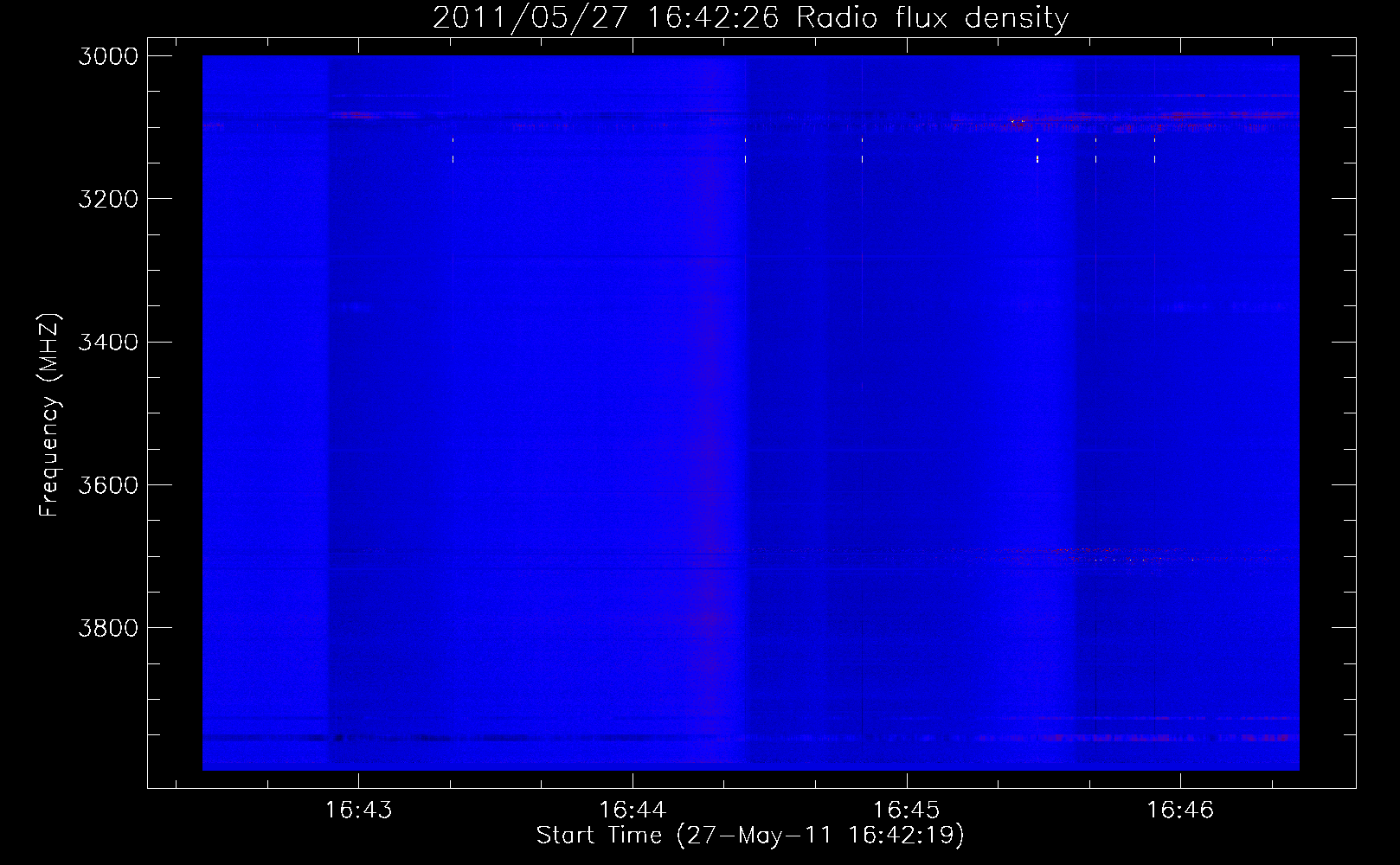Click inside the blue radio spectrogram image
The height and width of the screenshot is (865, 1400).
click(751, 413)
